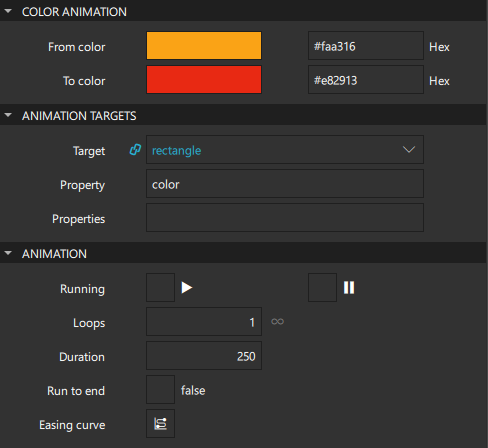
Task: Edit To color hex field #e82913
Action: click(366, 80)
